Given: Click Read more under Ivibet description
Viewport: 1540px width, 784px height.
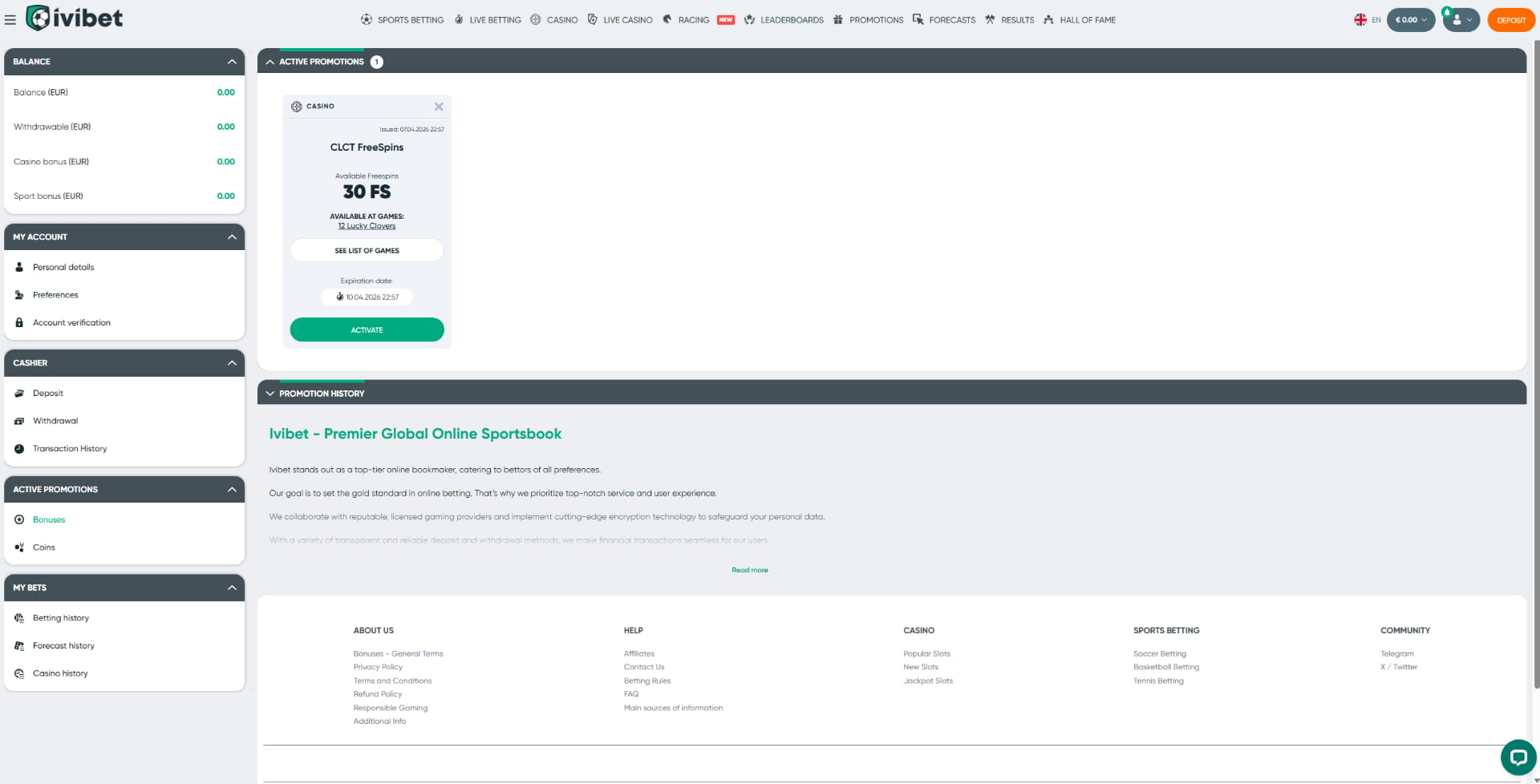Looking at the screenshot, I should click(749, 570).
